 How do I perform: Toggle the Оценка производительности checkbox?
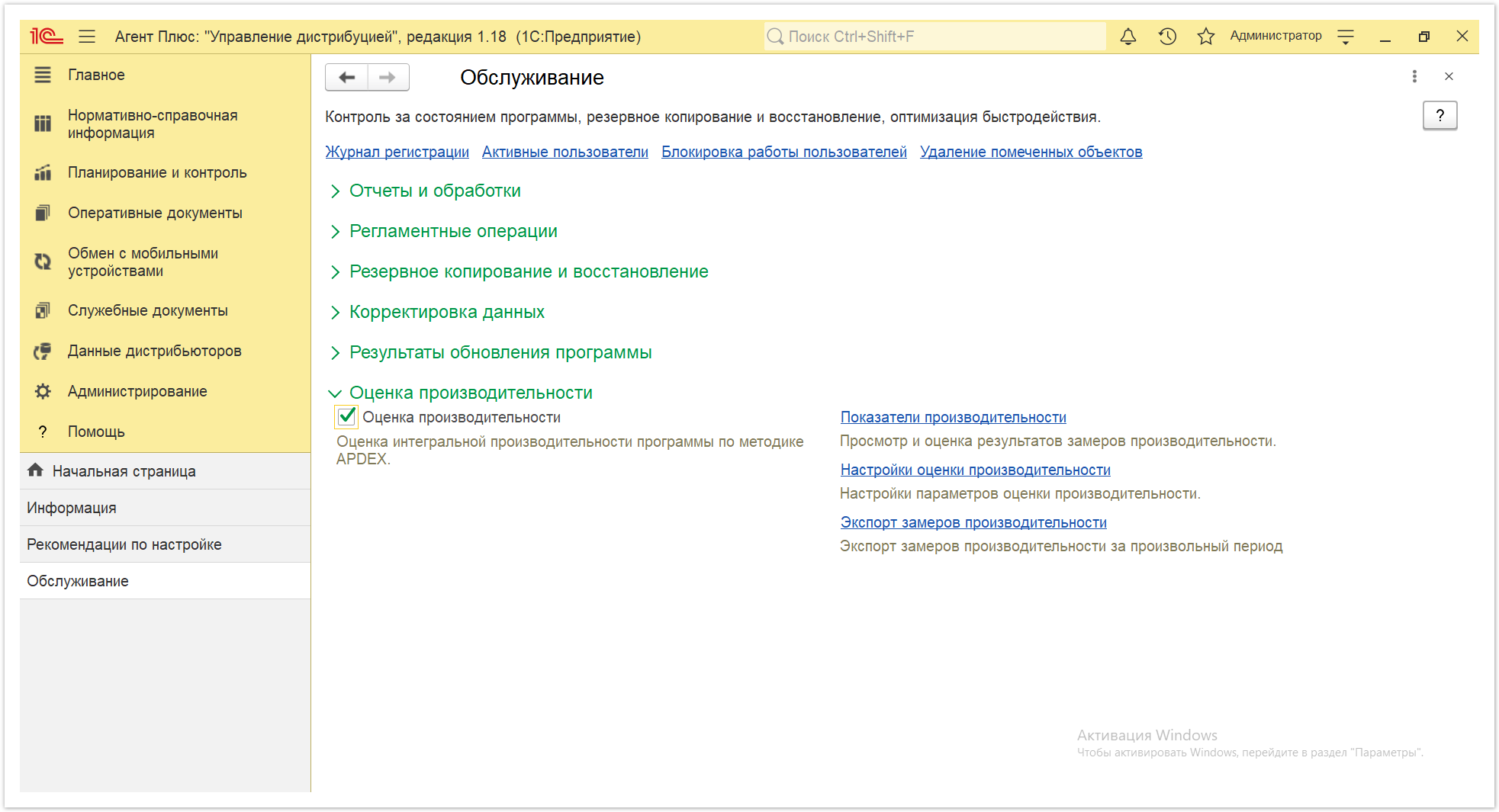(x=346, y=416)
